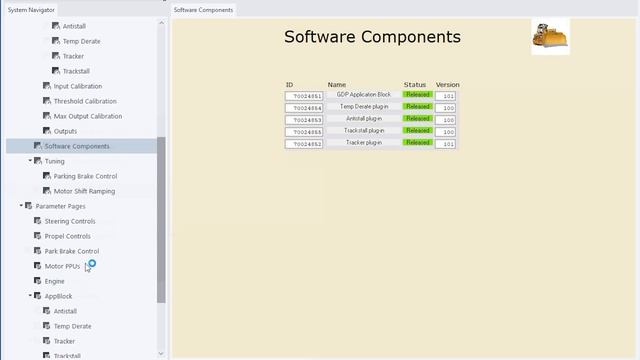Open Engine parameter page
Viewport: 640px width, 360px height.
tap(55, 281)
